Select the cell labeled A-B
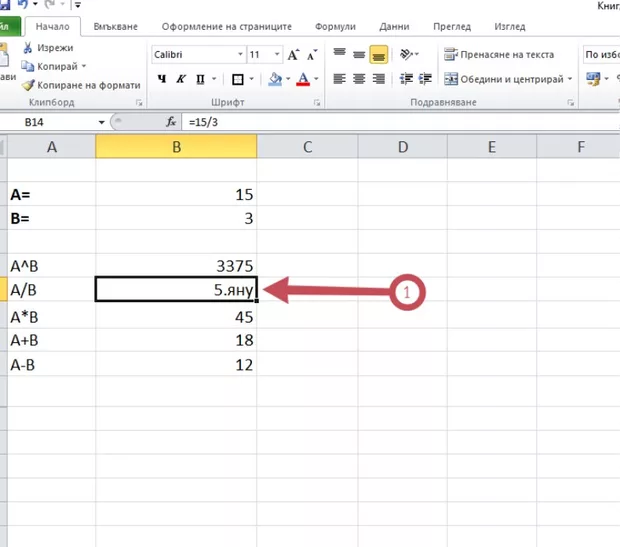The height and width of the screenshot is (547, 620). [51, 364]
